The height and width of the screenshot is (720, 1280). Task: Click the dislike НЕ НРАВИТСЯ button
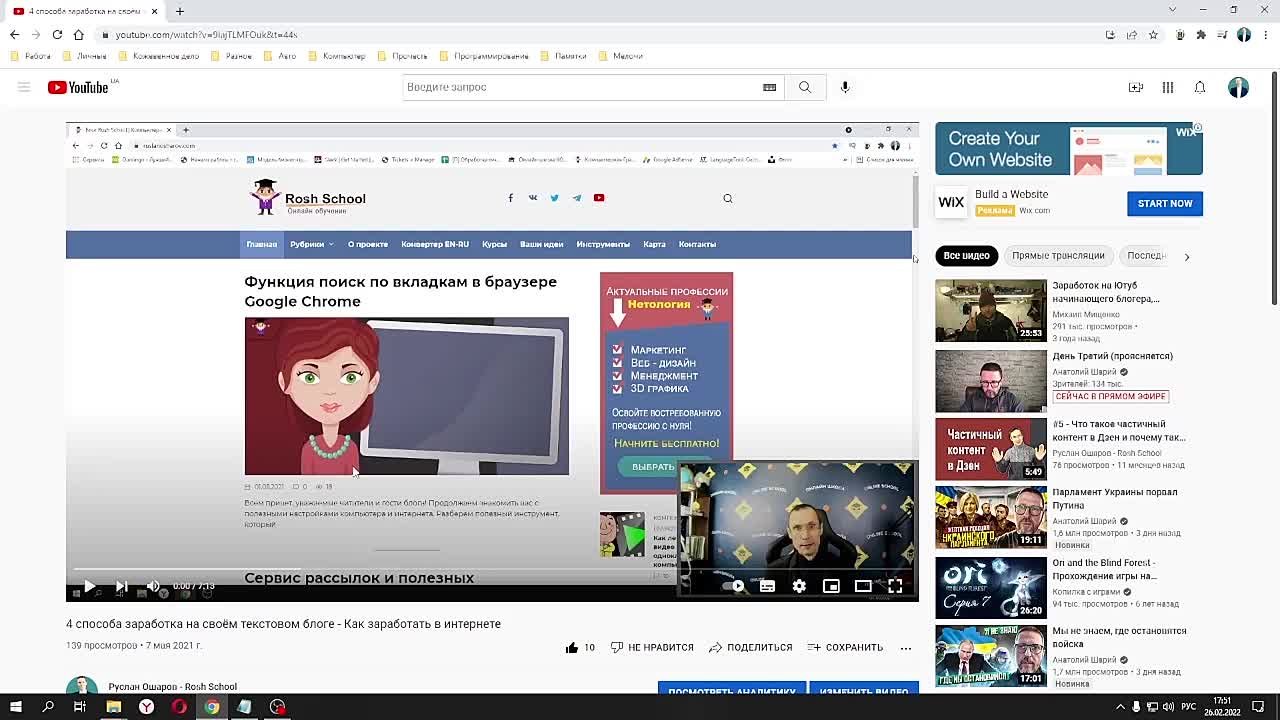pyautogui.click(x=652, y=647)
